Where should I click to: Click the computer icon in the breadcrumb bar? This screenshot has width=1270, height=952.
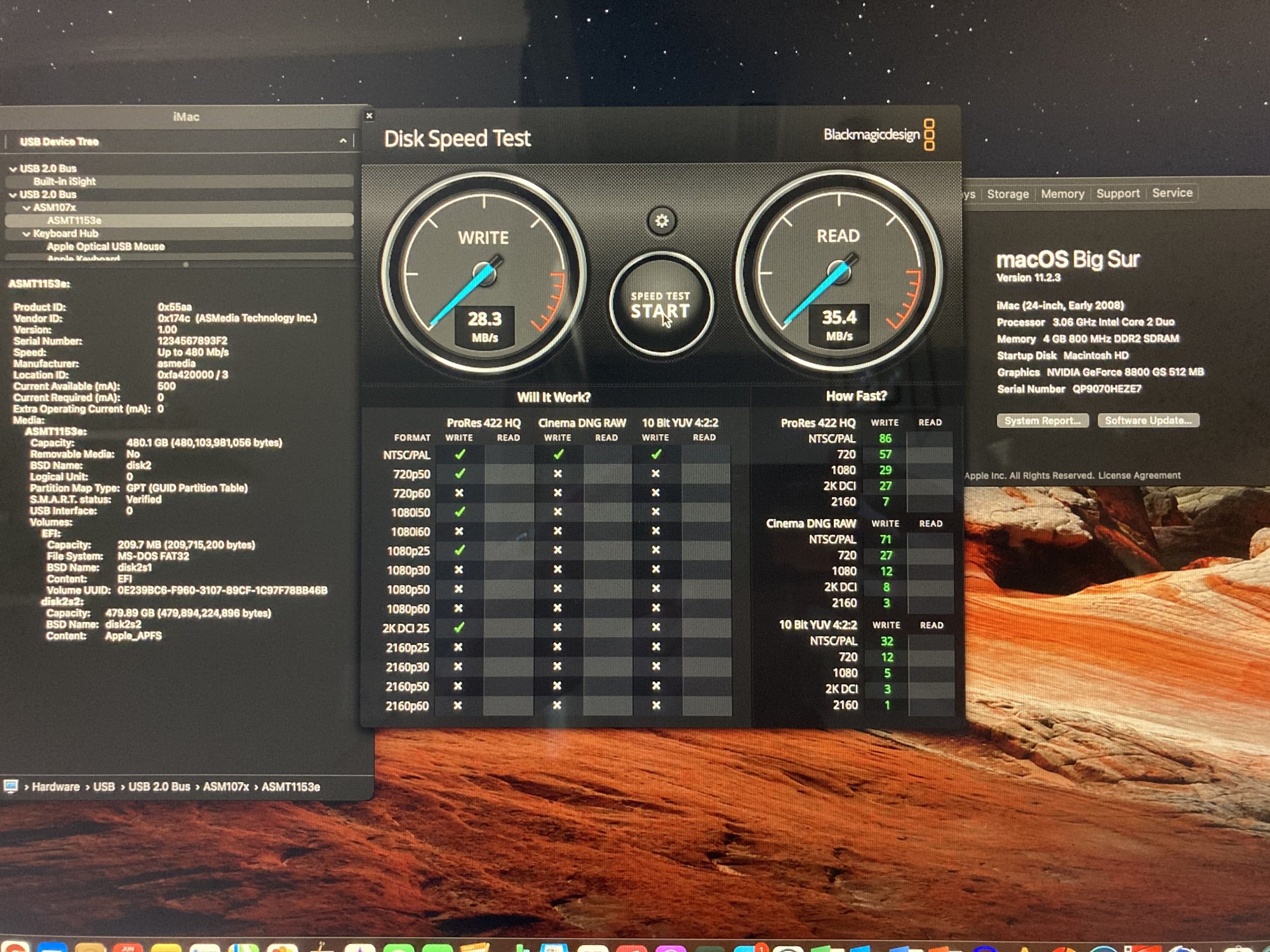11,786
